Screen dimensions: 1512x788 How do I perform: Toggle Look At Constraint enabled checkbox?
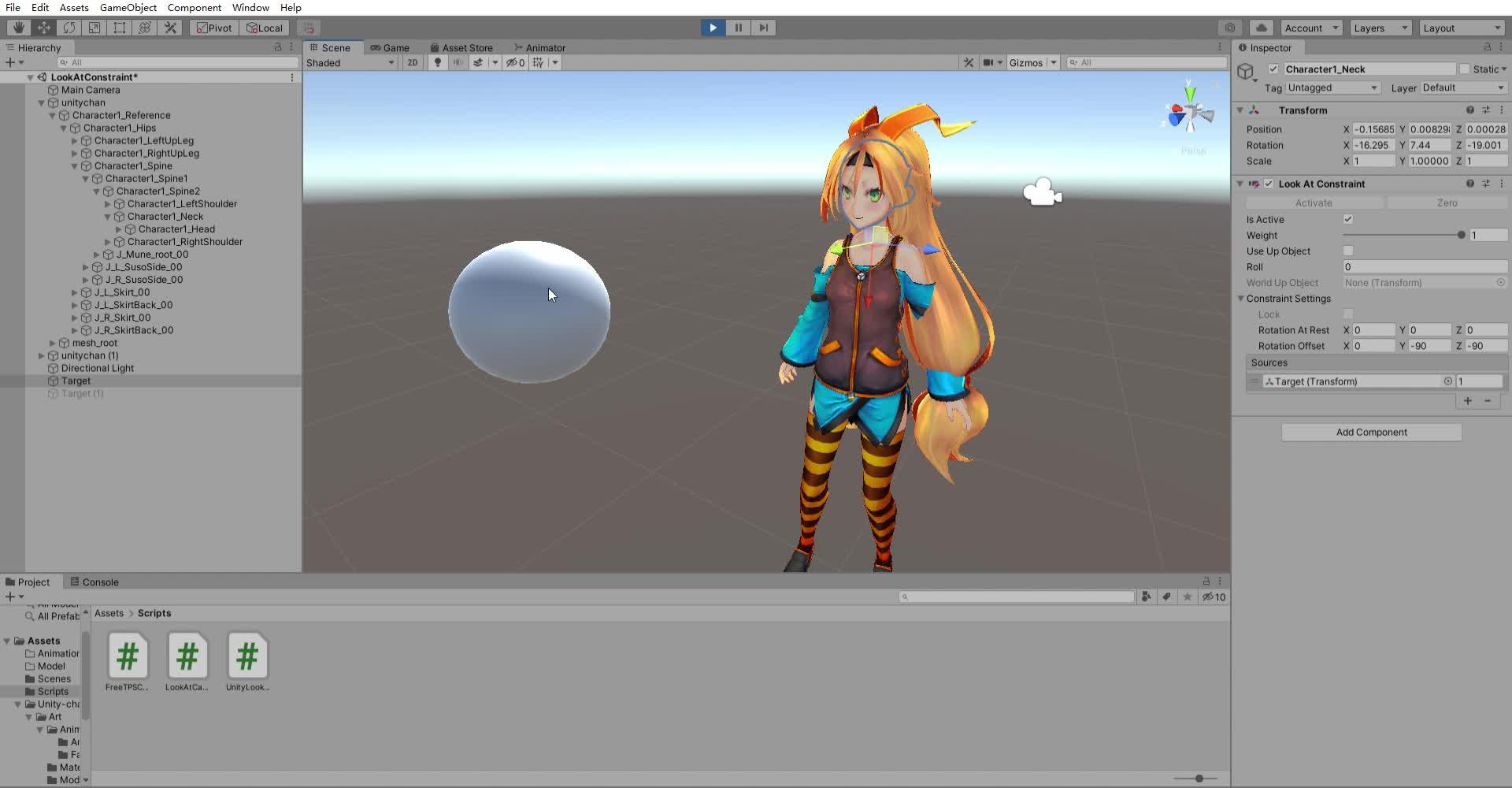pyautogui.click(x=1269, y=184)
